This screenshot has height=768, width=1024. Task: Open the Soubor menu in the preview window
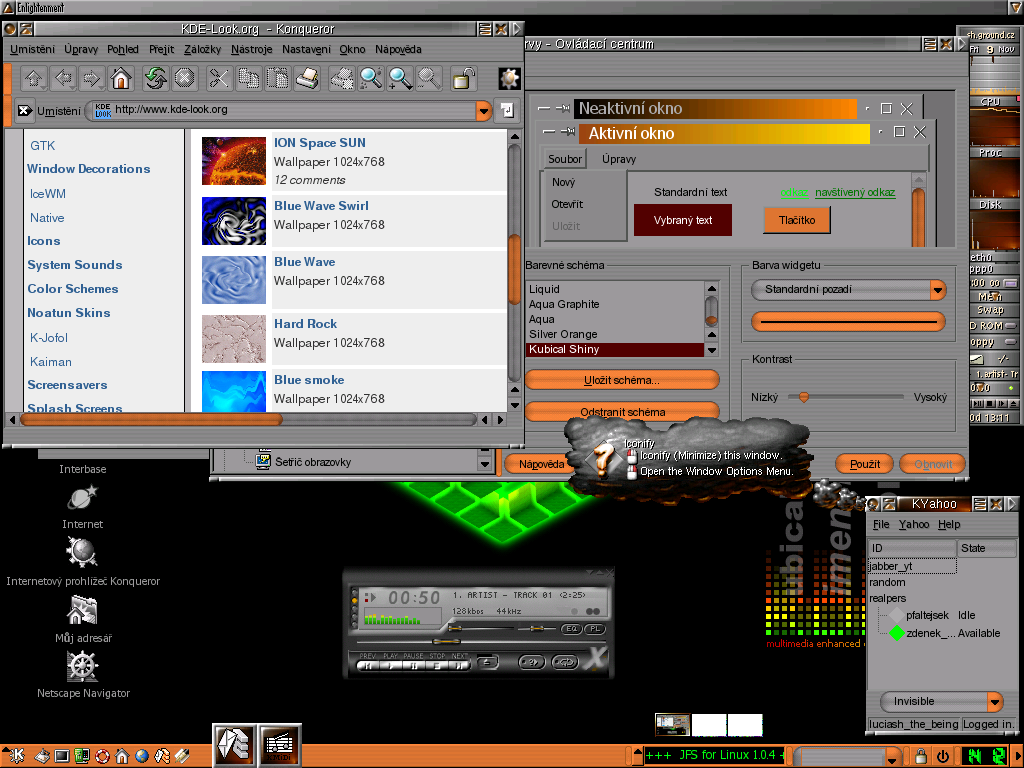click(565, 159)
